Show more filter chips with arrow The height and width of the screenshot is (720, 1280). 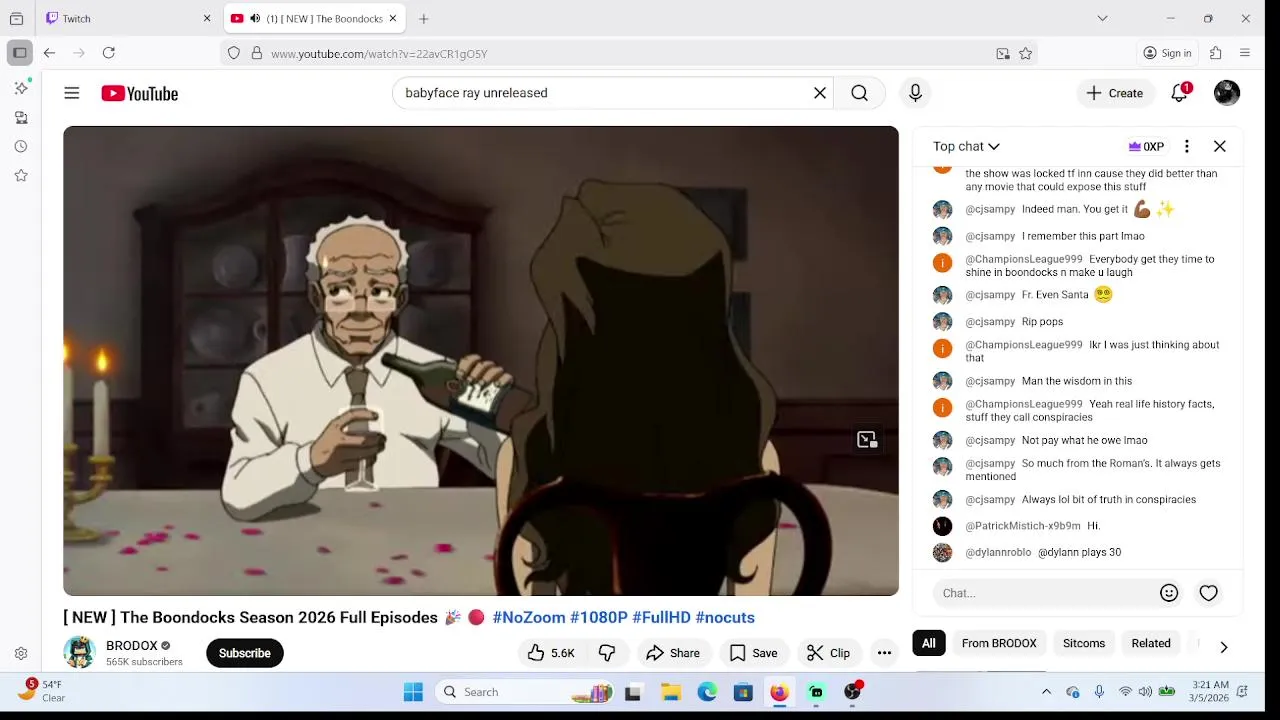coord(1223,647)
